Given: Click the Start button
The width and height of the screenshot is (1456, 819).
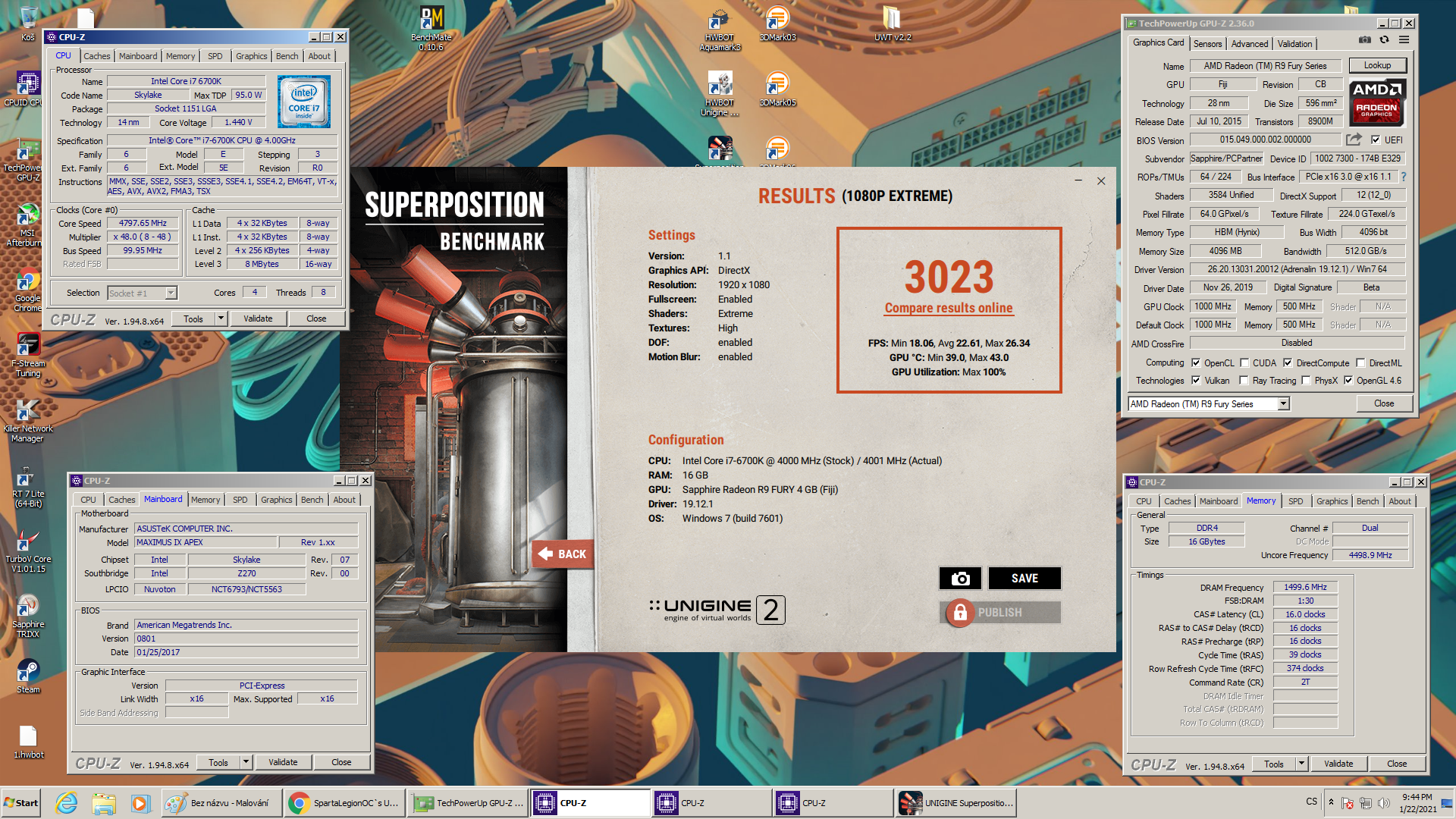Looking at the screenshot, I should (x=21, y=803).
